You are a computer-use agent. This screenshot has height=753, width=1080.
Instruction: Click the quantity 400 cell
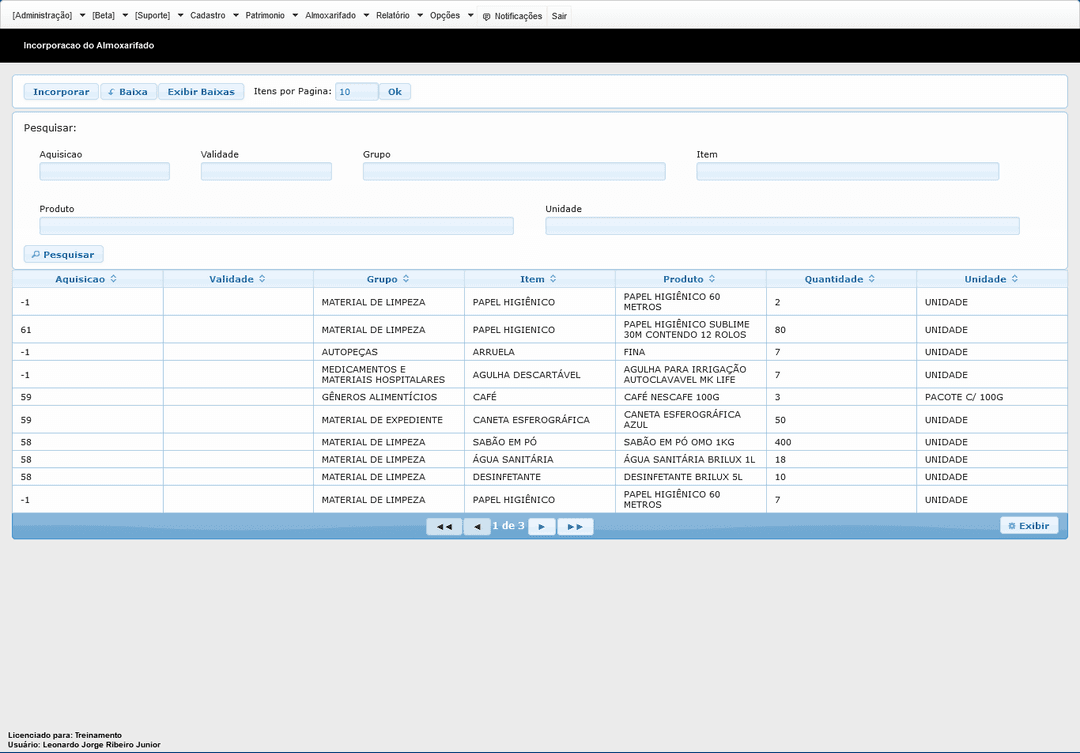pyautogui.click(x=841, y=442)
